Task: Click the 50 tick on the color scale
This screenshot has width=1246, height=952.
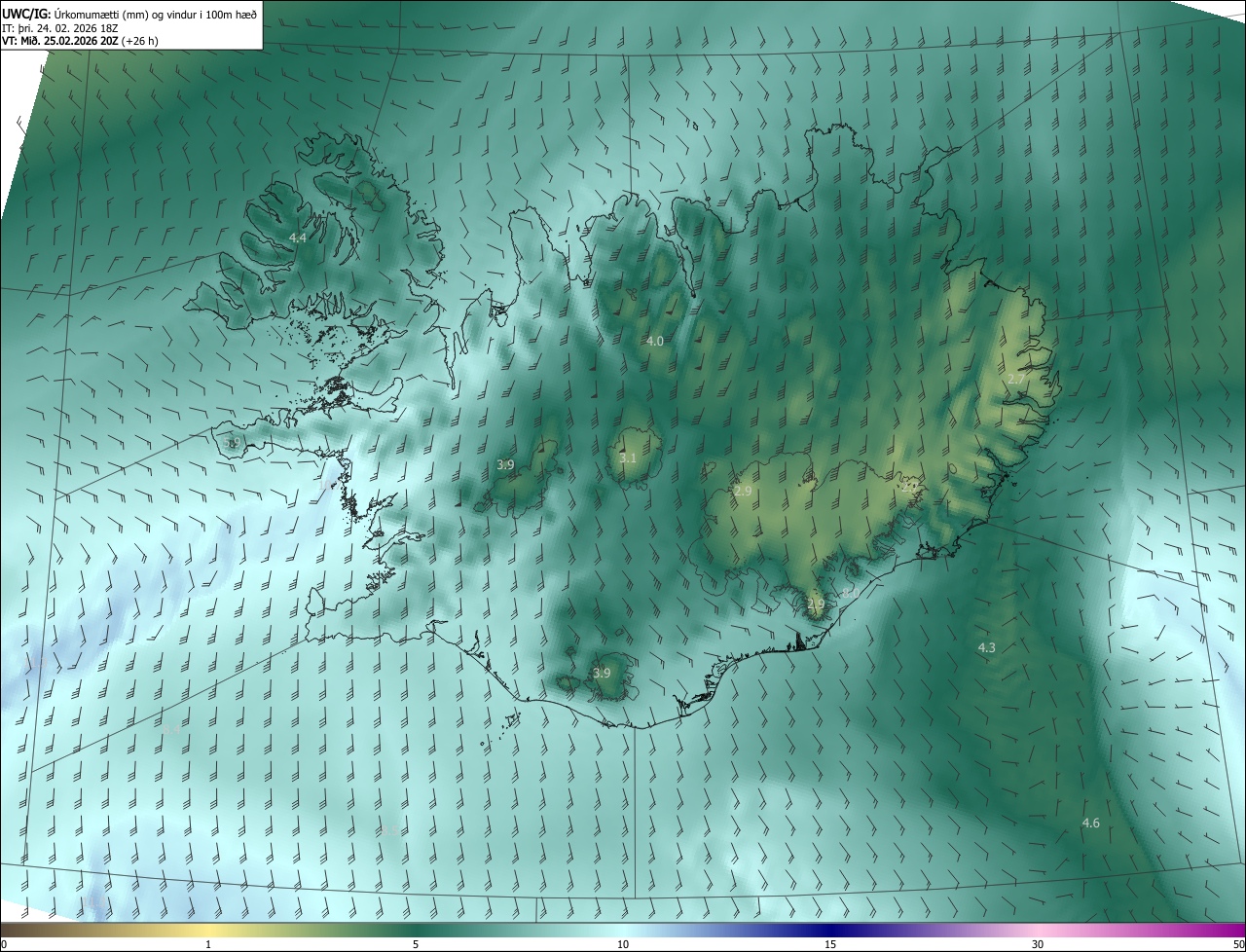Action: [1238, 945]
